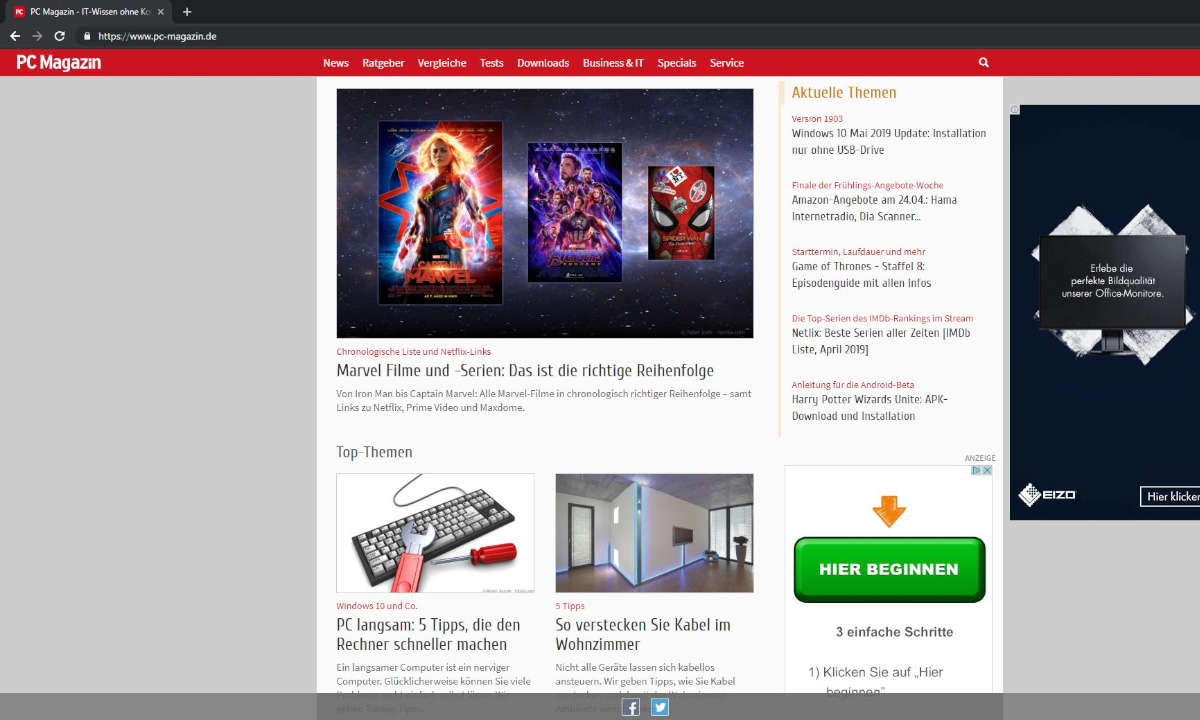
Task: Share page via Facebook icon
Action: (631, 707)
